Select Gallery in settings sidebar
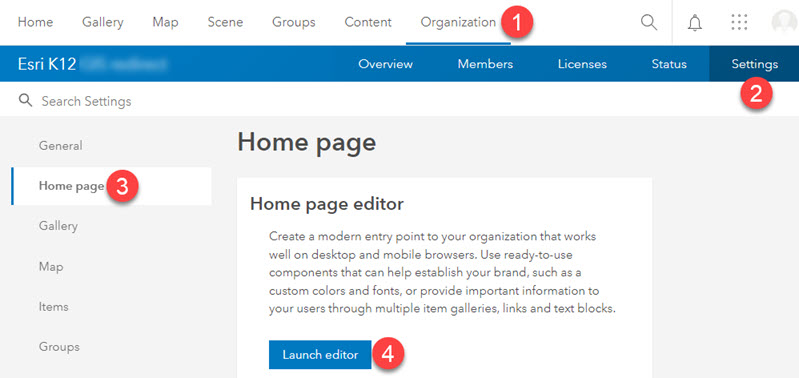 (58, 226)
